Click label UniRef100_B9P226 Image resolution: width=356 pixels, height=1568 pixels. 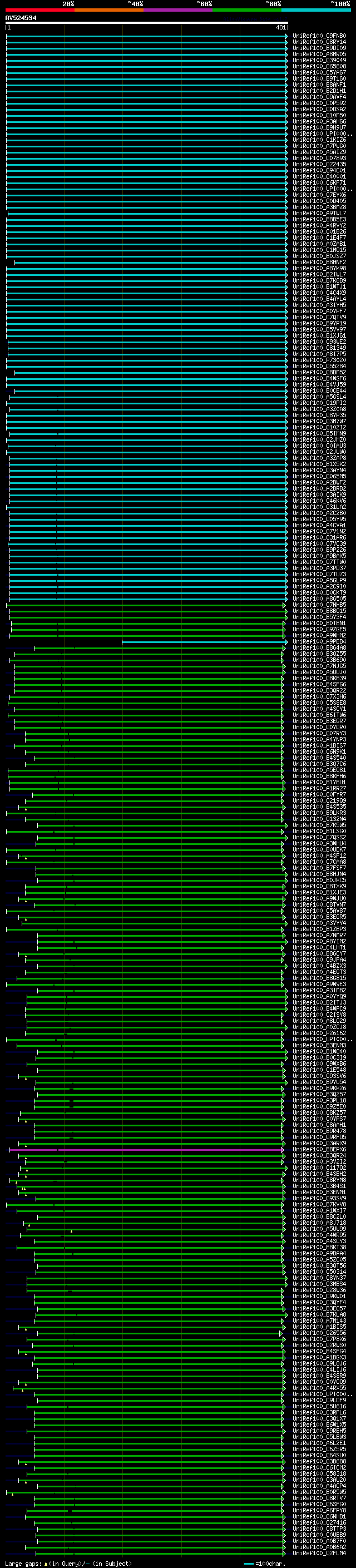pos(319,550)
